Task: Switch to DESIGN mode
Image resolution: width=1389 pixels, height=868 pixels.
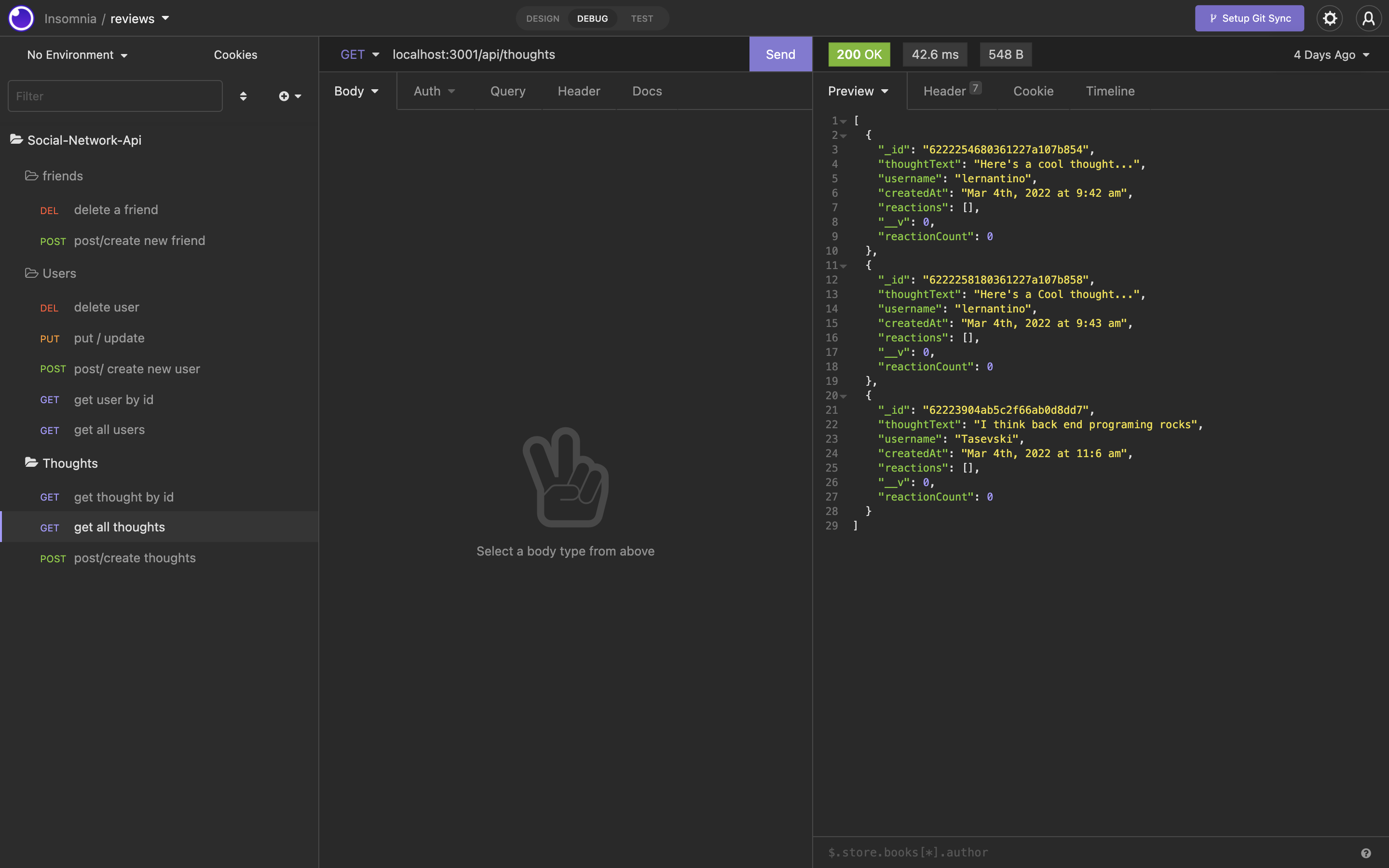Action: [542, 18]
